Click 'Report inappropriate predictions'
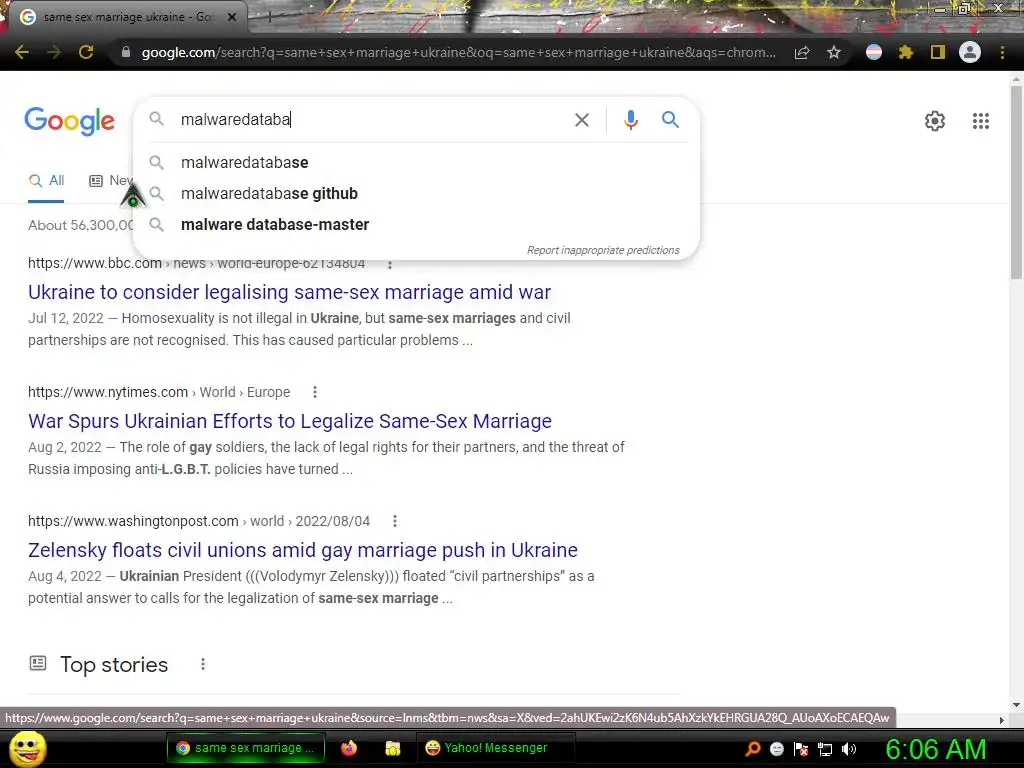The width and height of the screenshot is (1024, 768). pos(603,250)
